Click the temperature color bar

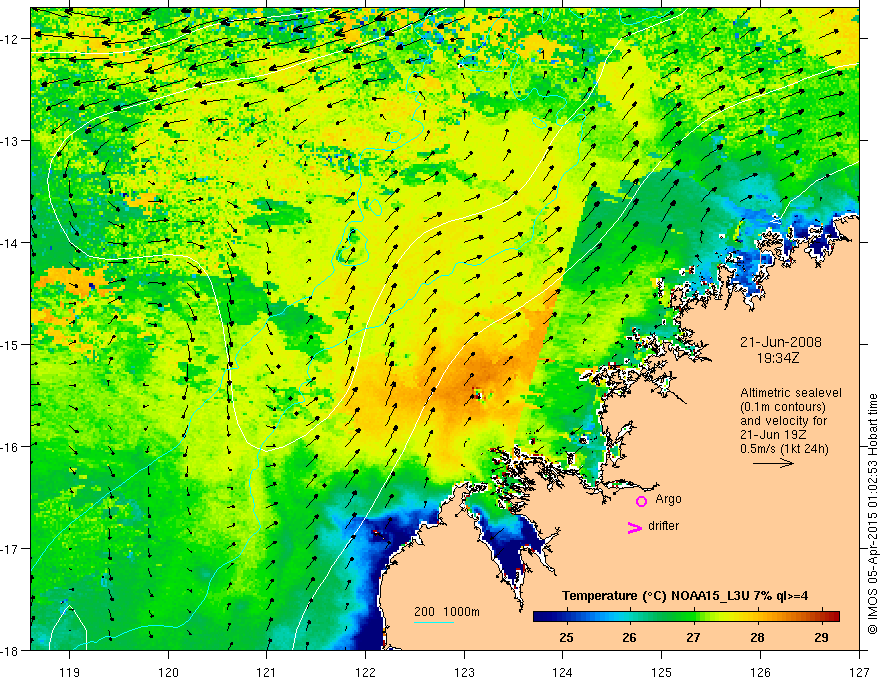click(x=686, y=616)
